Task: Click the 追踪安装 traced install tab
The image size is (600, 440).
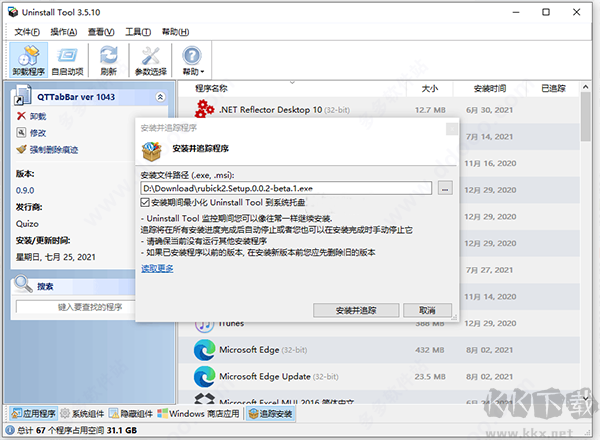Action: click(271, 414)
